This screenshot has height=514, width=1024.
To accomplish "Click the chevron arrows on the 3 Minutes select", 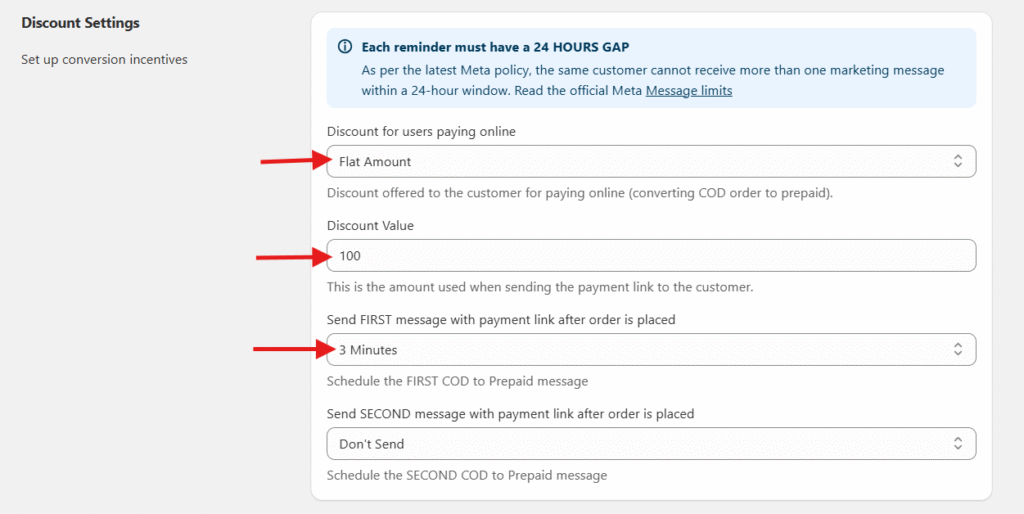I will coord(958,350).
